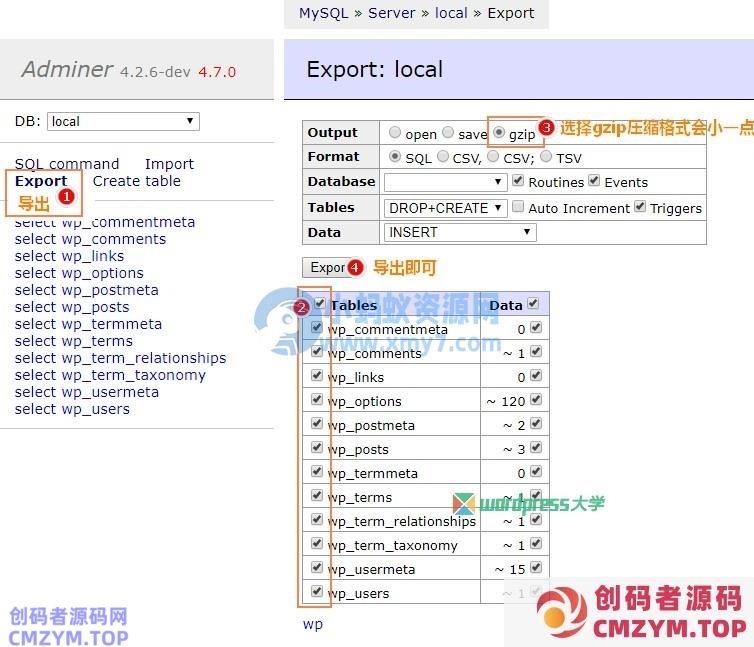Screen dimensions: 754x647
Task: Click Server in the breadcrumb
Action: pyautogui.click(x=392, y=13)
